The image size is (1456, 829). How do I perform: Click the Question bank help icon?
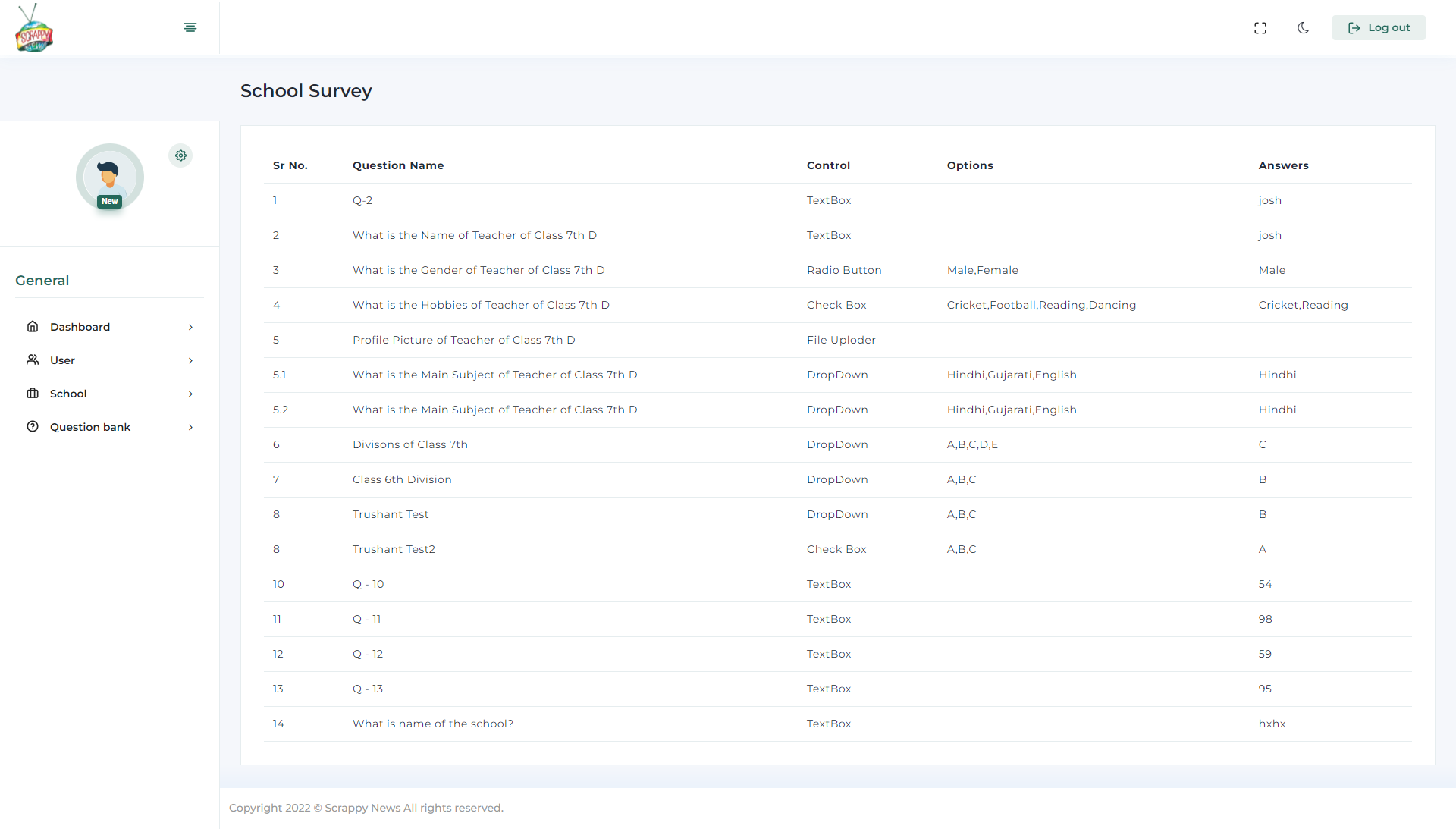coord(33,427)
